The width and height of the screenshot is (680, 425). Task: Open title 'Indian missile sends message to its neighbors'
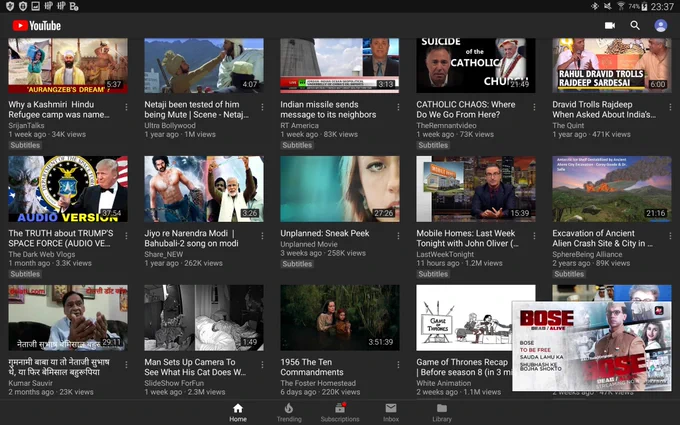pyautogui.click(x=328, y=109)
